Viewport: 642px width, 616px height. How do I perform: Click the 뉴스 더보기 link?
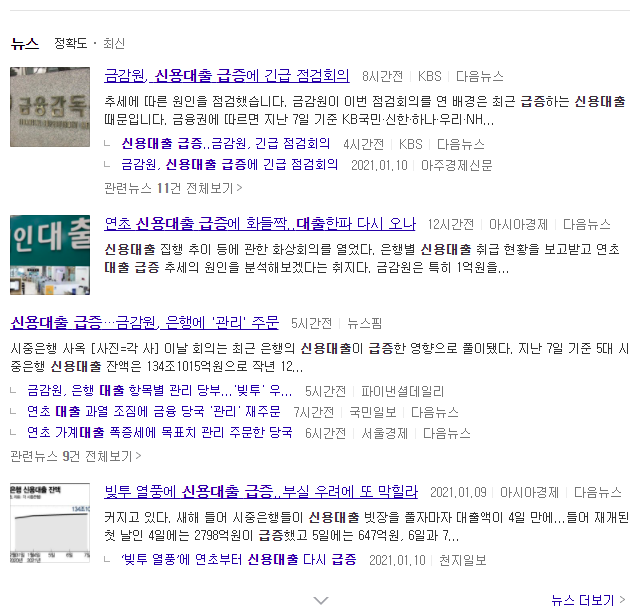coord(588,600)
